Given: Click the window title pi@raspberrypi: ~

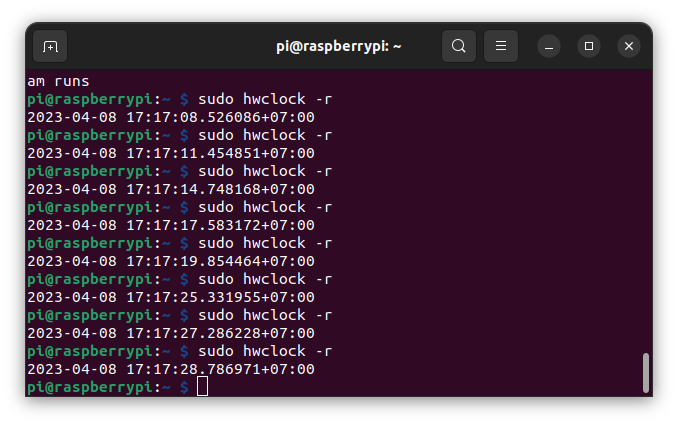Looking at the screenshot, I should pyautogui.click(x=339, y=46).
